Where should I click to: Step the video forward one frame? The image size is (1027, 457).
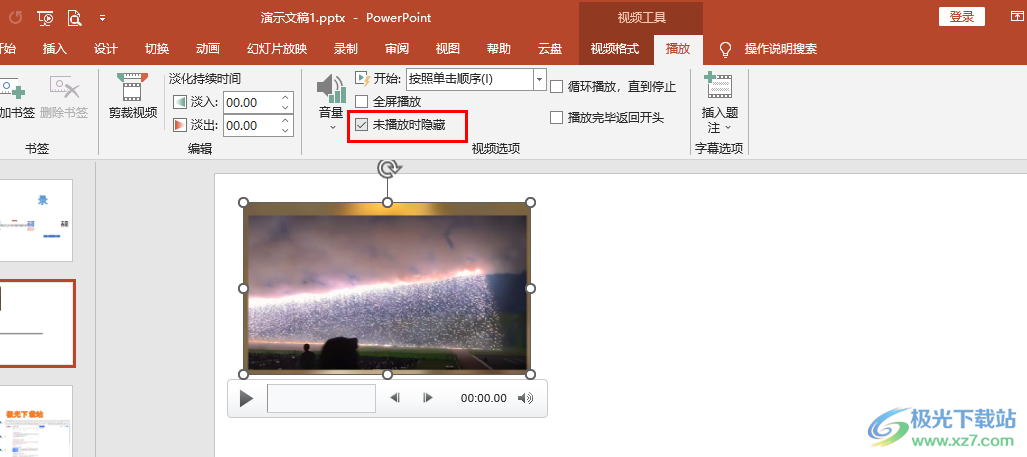(428, 398)
